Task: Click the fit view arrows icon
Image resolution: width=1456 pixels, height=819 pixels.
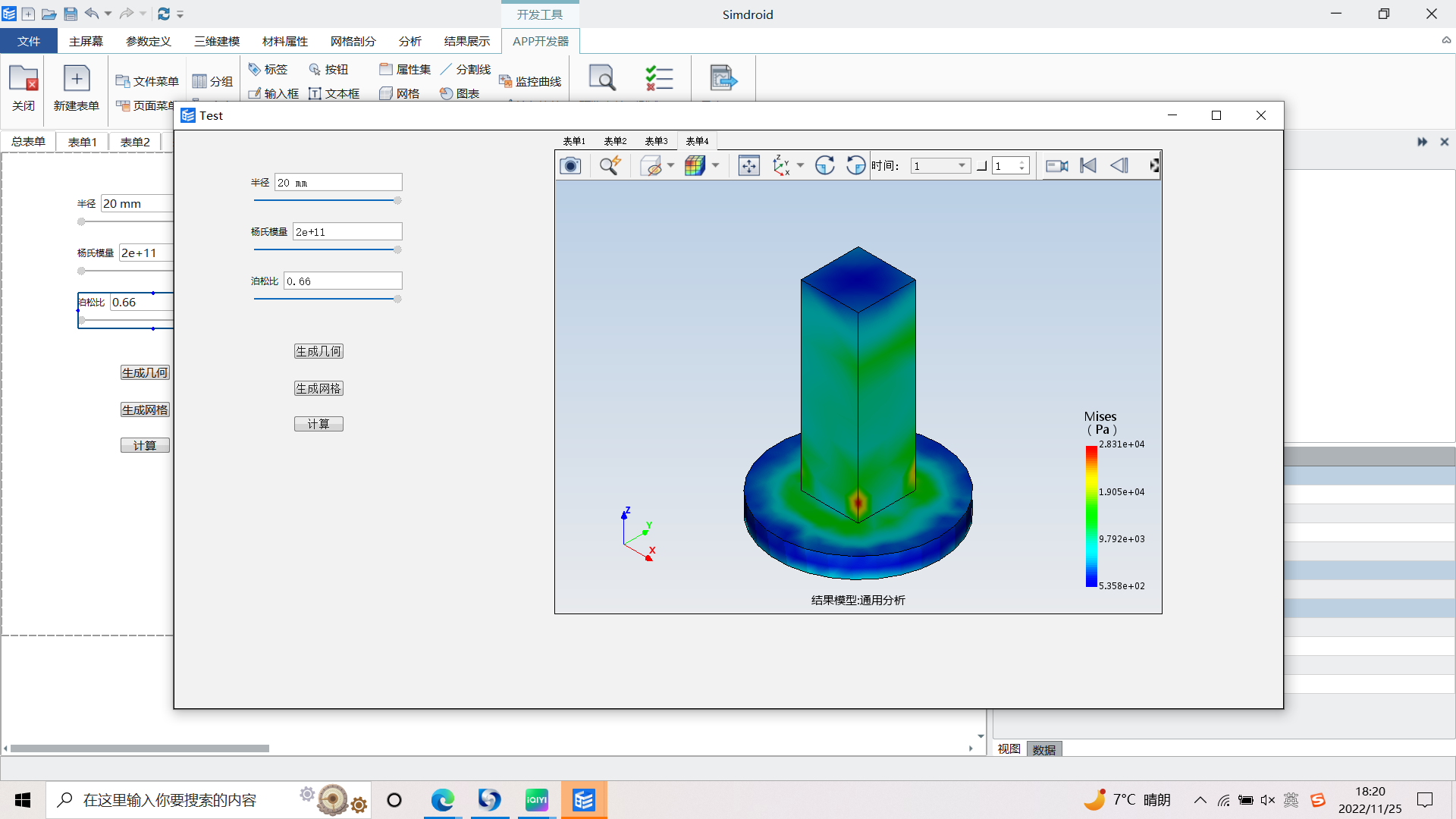Action: tap(748, 165)
